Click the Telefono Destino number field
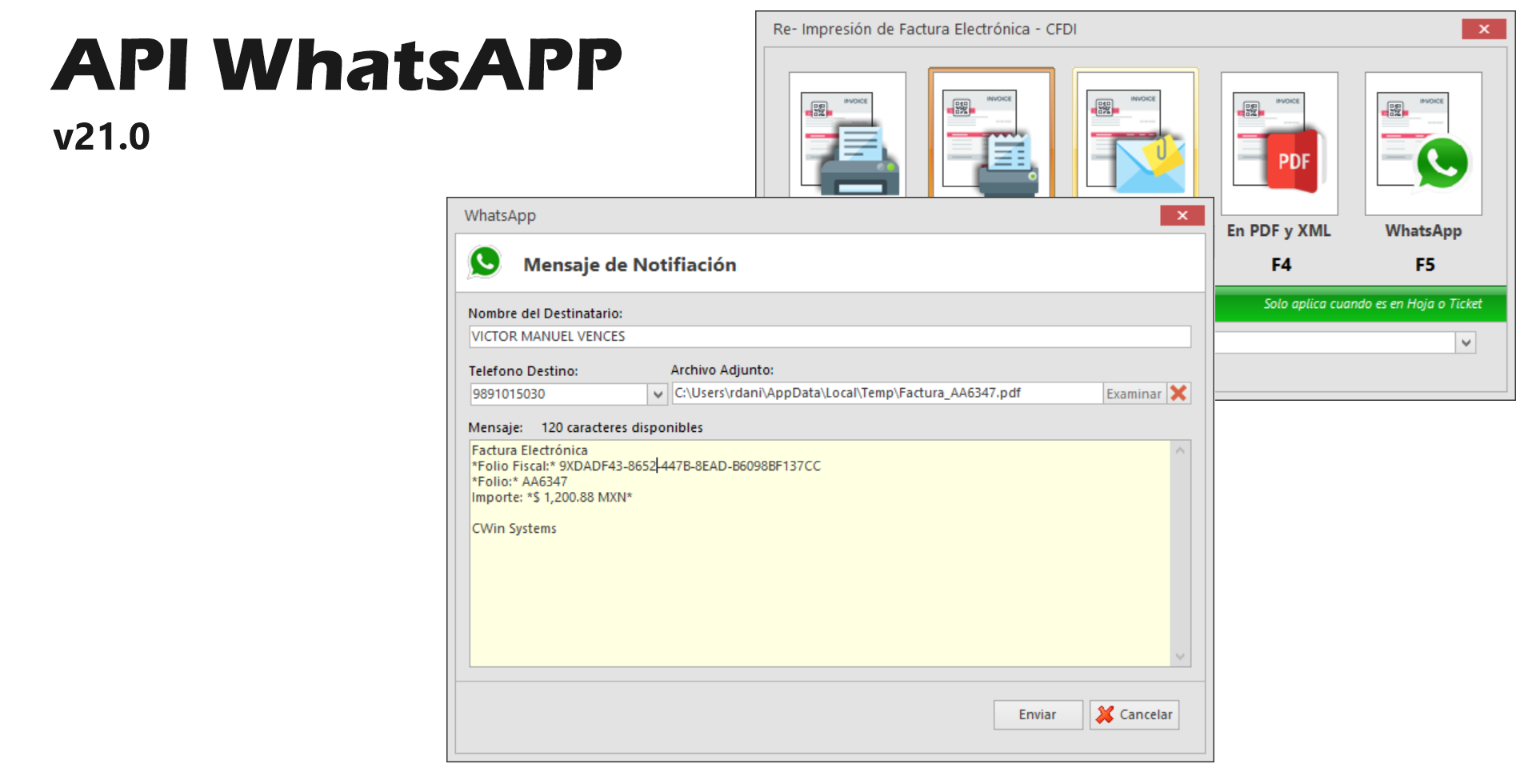The height and width of the screenshot is (784, 1536). coord(558,394)
